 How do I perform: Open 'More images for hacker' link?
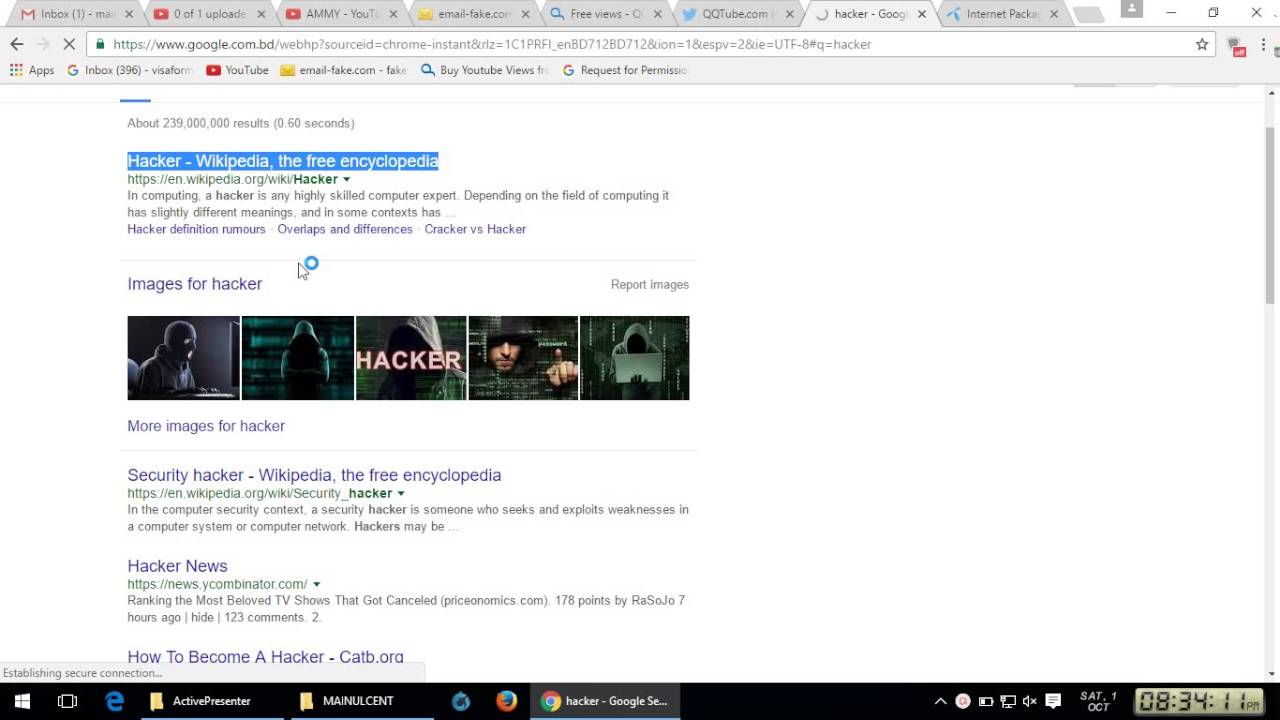(x=206, y=426)
